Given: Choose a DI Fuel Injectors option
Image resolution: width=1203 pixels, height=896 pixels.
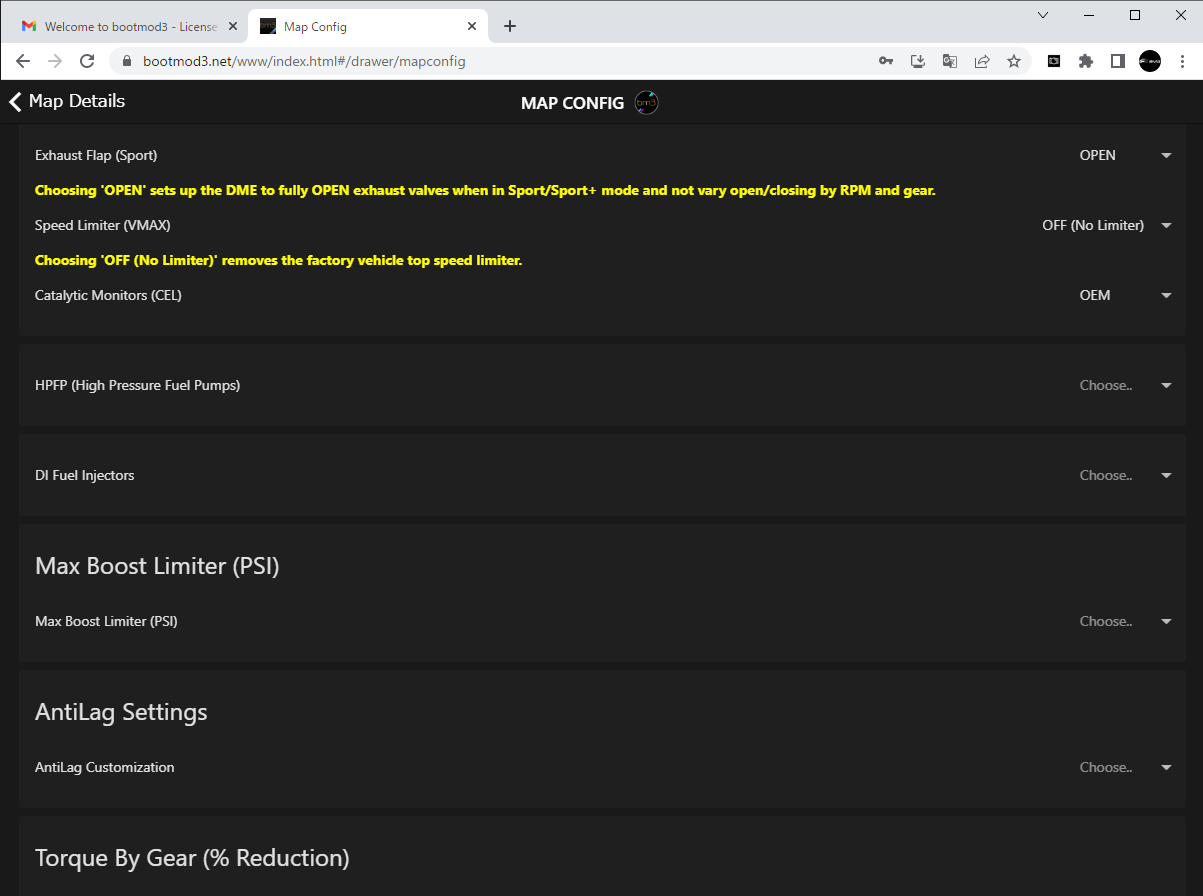Looking at the screenshot, I should 1125,475.
